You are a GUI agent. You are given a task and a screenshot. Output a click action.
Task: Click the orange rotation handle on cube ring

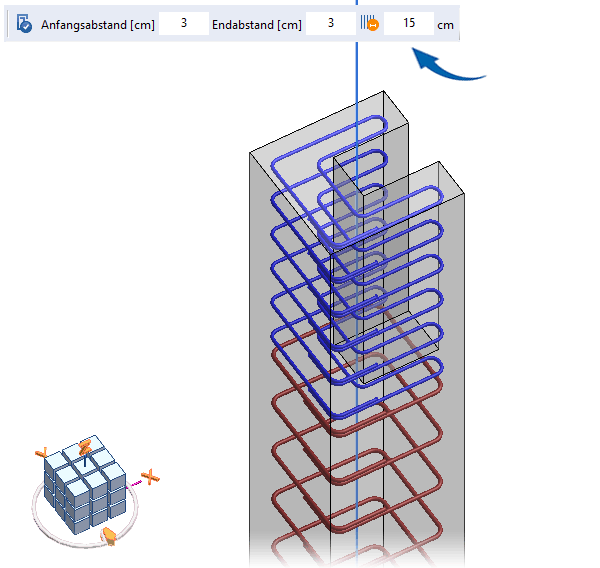pyautogui.click(x=109, y=535)
